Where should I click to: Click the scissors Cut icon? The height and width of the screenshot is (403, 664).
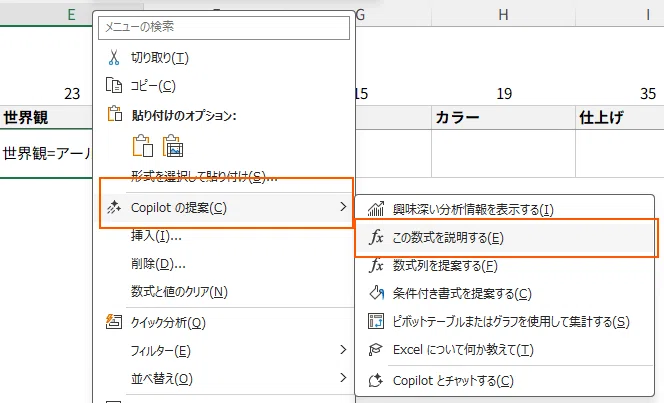tap(113, 57)
